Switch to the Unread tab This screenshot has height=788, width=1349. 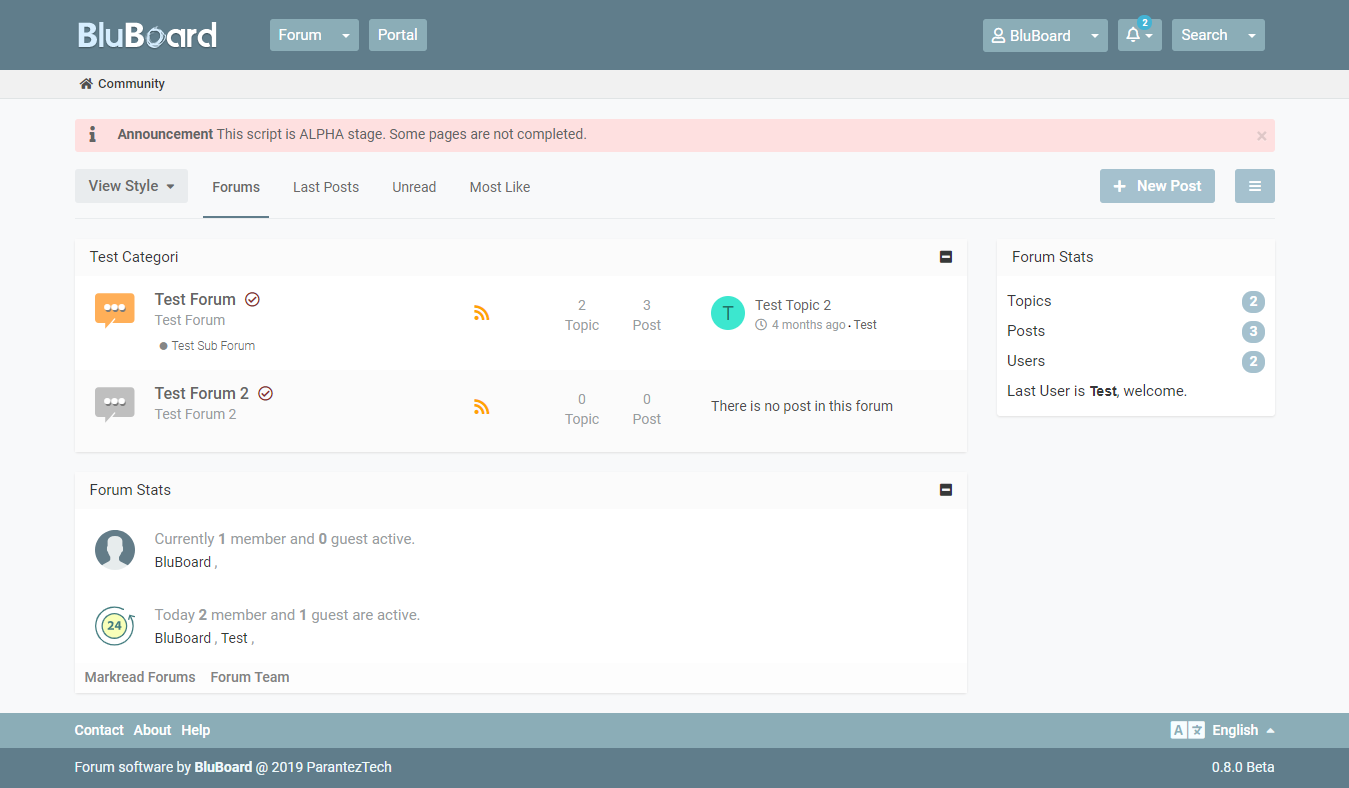pos(414,187)
